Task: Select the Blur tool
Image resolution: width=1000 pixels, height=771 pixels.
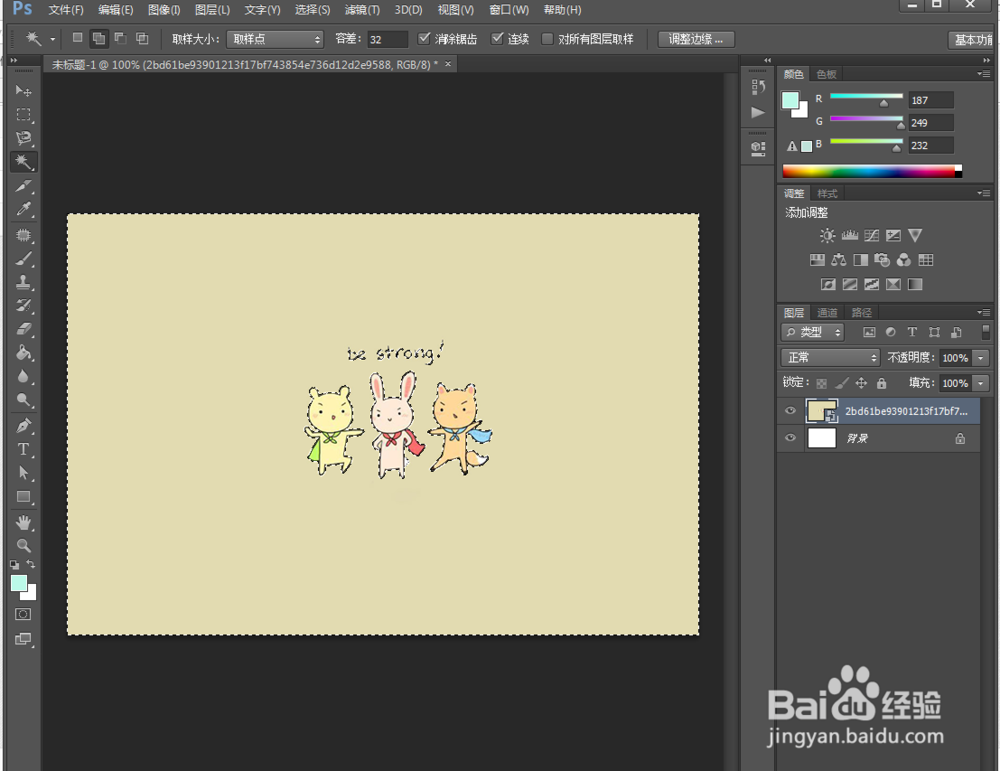Action: pyautogui.click(x=23, y=376)
